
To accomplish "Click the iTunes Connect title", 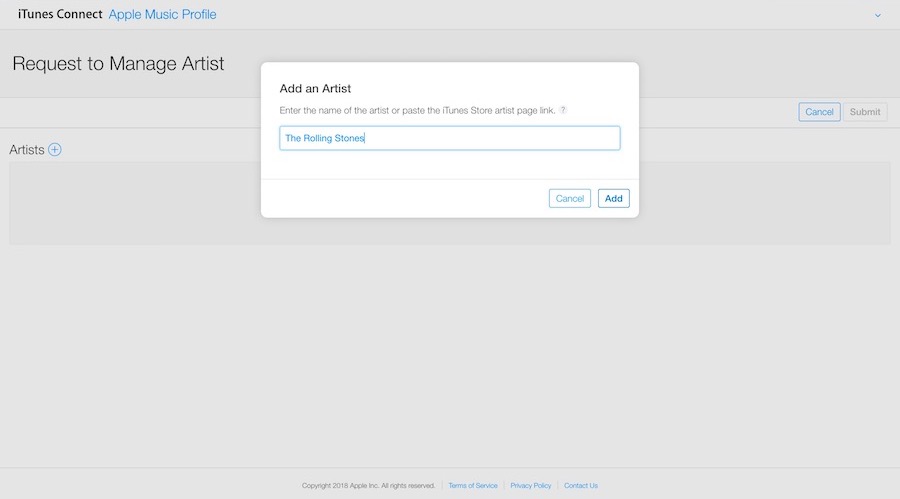I will (60, 14).
